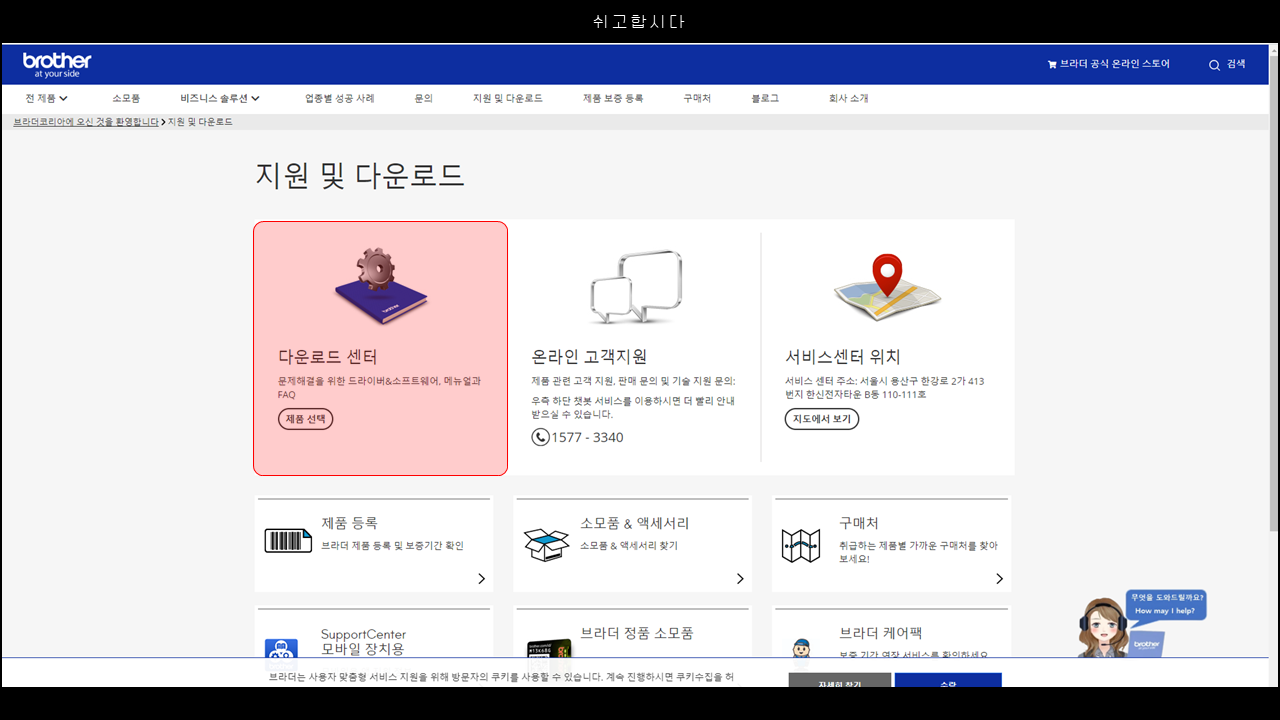The image size is (1280, 720).
Task: Click the 브라더 공식 온라인 스토어 link
Action: coord(1115,64)
